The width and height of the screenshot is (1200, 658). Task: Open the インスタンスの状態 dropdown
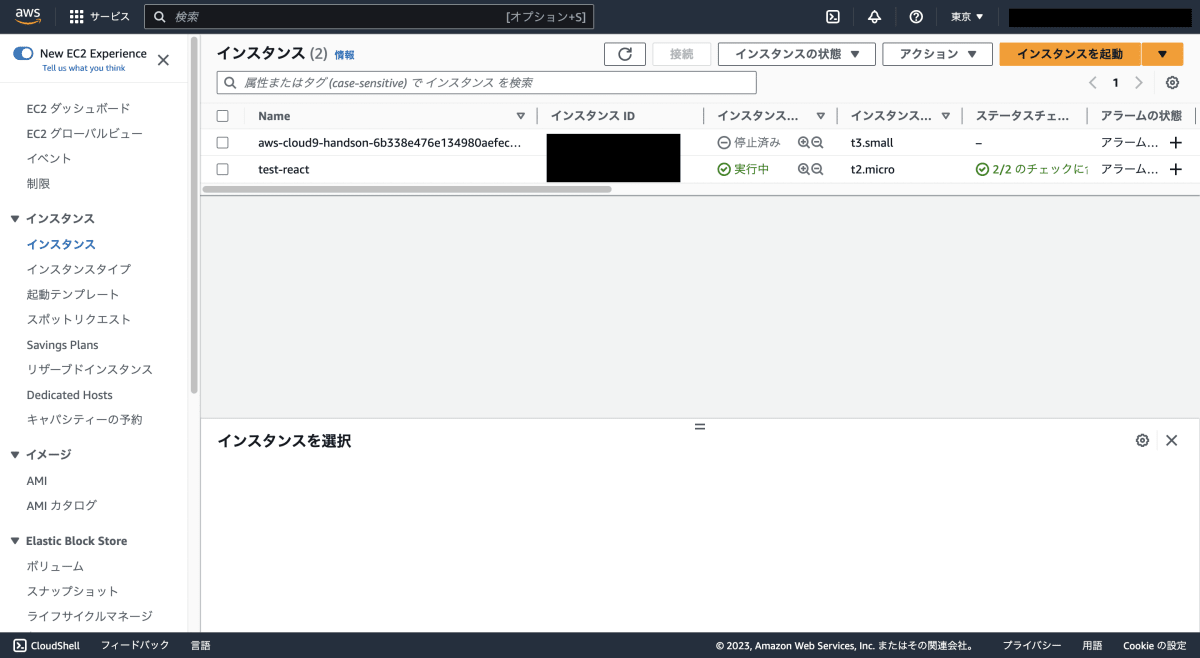coord(797,54)
